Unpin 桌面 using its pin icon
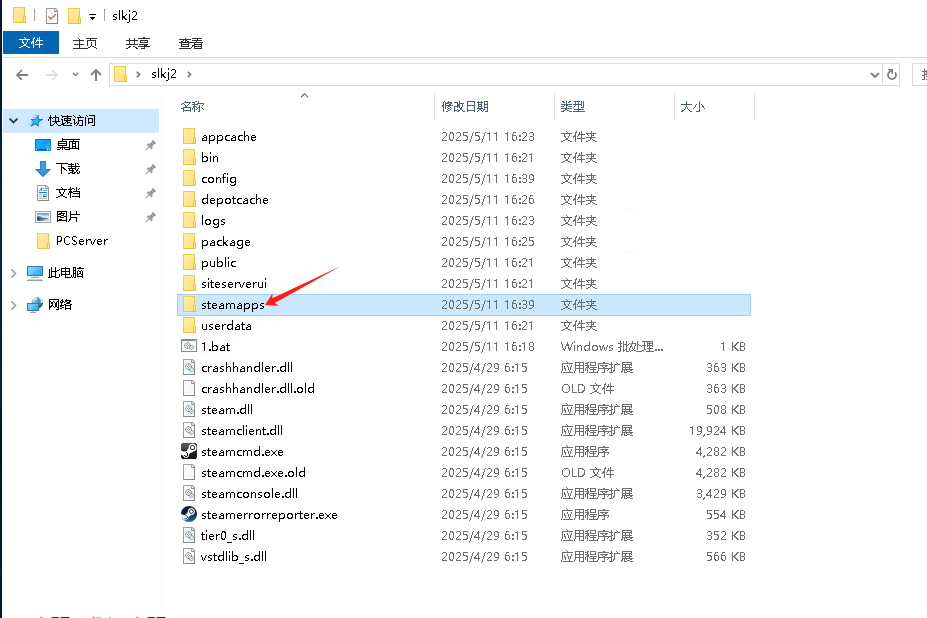This screenshot has height=618, width=927. click(151, 145)
